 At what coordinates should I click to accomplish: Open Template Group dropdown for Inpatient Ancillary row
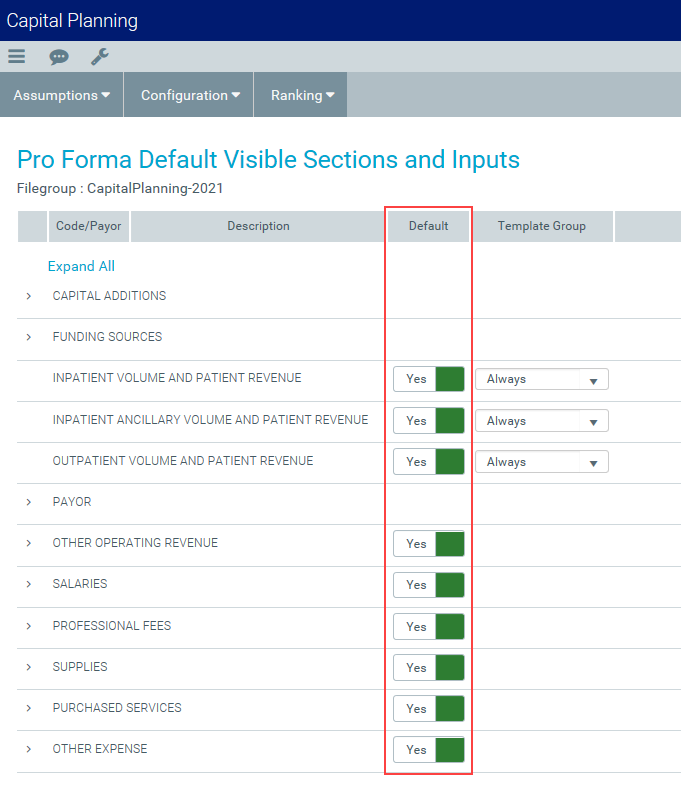point(542,421)
